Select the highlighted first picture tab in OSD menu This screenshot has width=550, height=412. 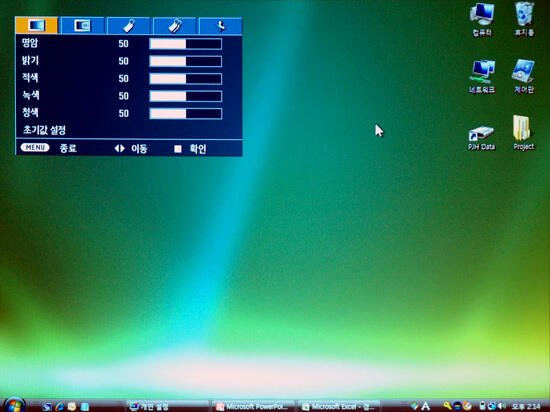pos(36,26)
